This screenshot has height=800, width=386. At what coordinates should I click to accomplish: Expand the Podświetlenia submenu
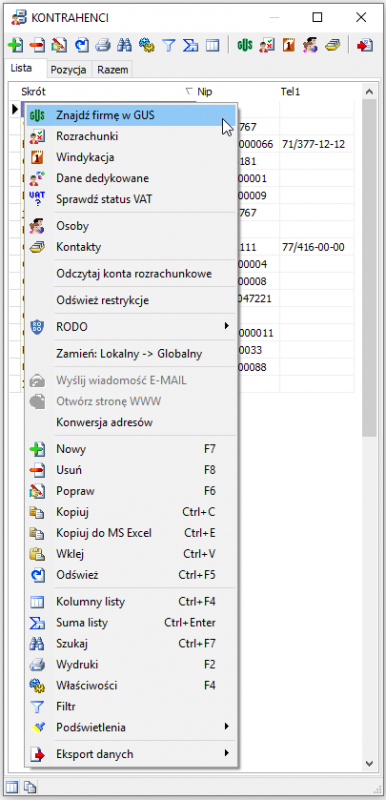(131, 727)
